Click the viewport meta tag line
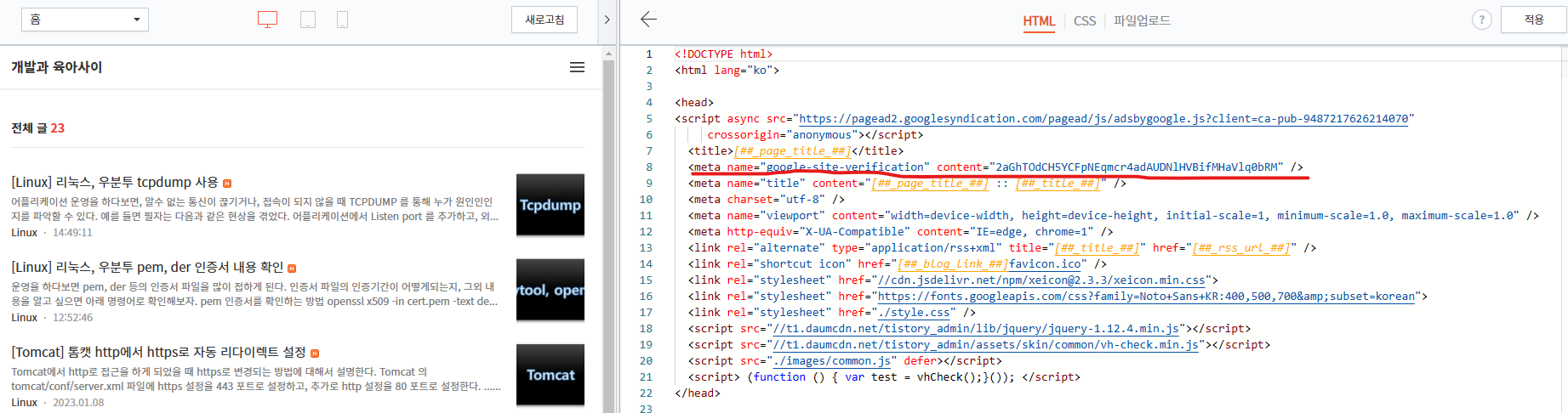Image resolution: width=1568 pixels, height=413 pixels. [1114, 216]
